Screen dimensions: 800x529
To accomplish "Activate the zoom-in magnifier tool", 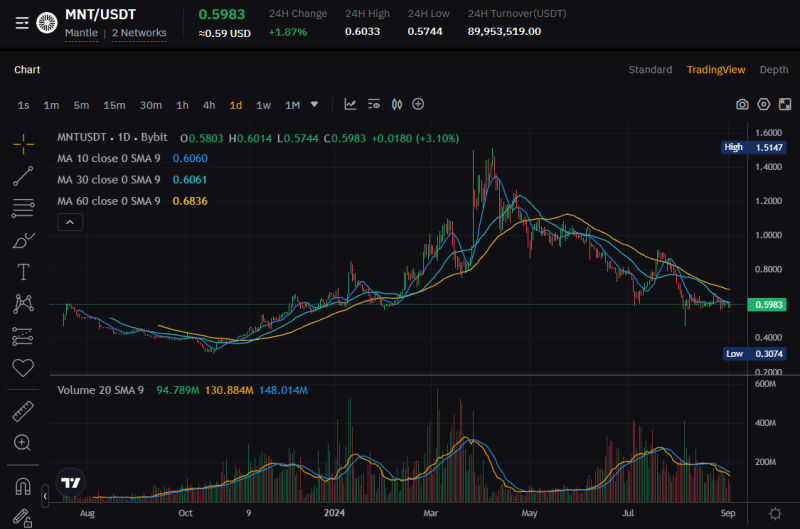I will click(x=22, y=442).
